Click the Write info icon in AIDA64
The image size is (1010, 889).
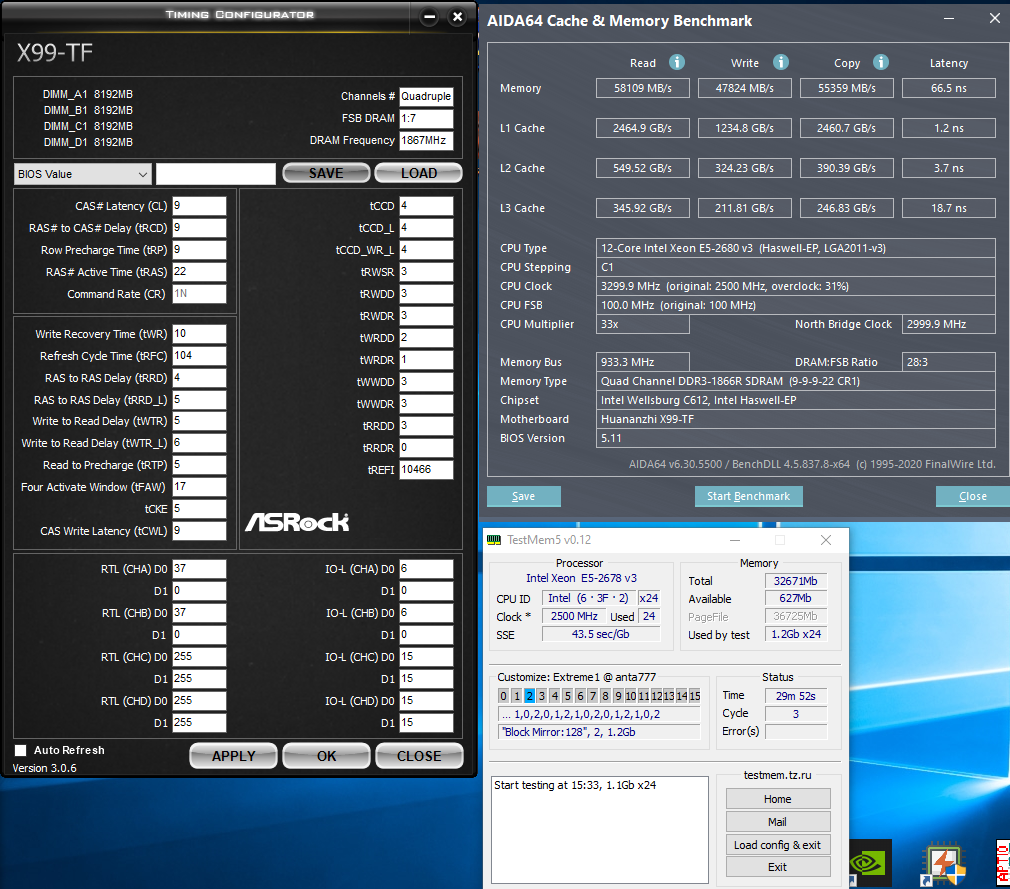tap(781, 62)
